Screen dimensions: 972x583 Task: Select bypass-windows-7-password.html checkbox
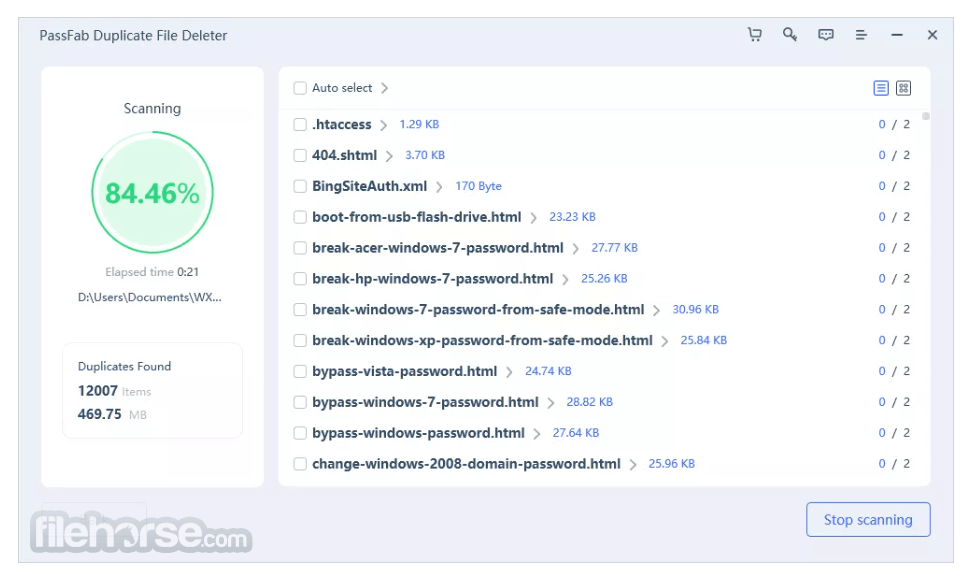300,402
